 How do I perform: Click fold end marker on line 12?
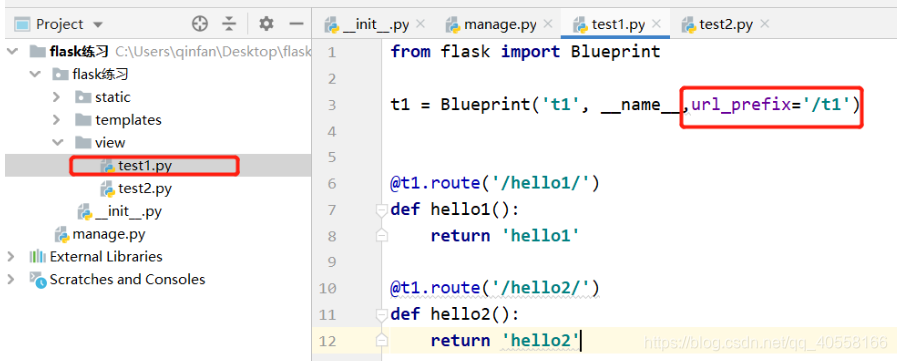click(381, 340)
